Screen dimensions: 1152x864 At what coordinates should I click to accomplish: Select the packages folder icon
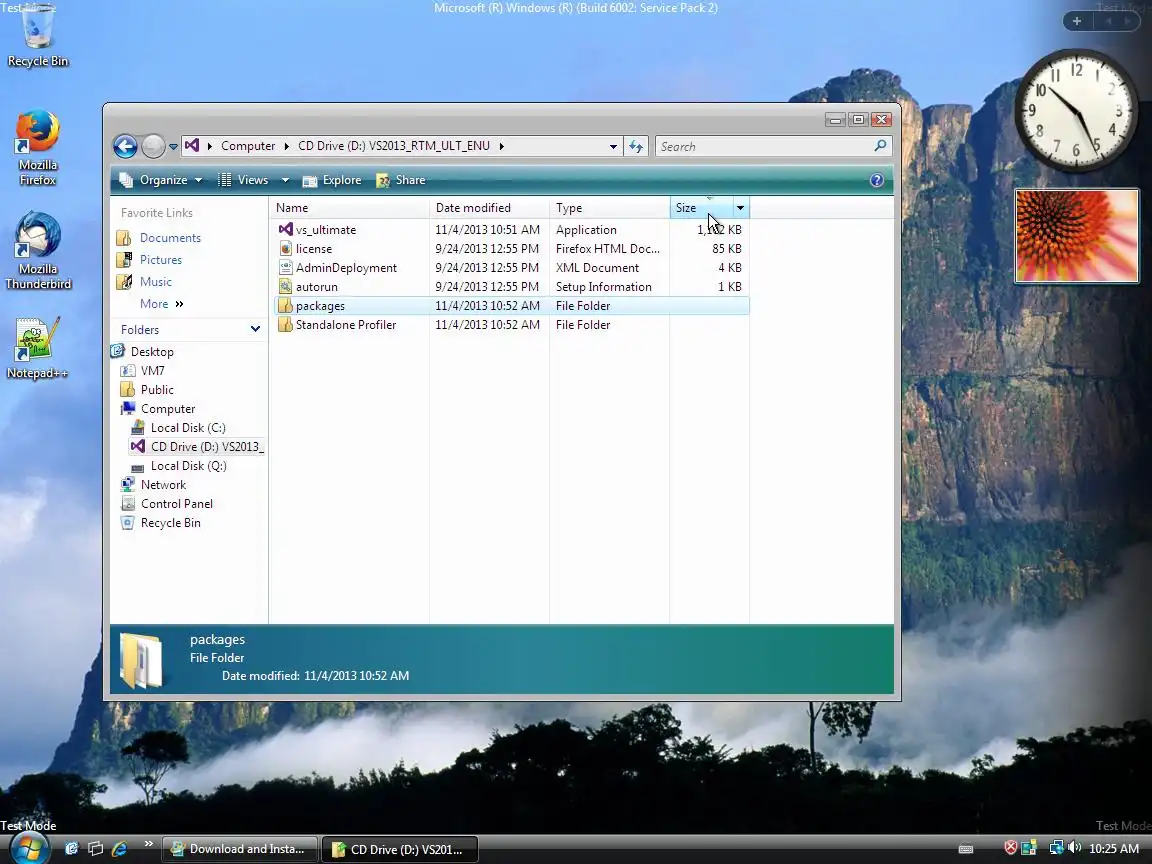pyautogui.click(x=286, y=306)
